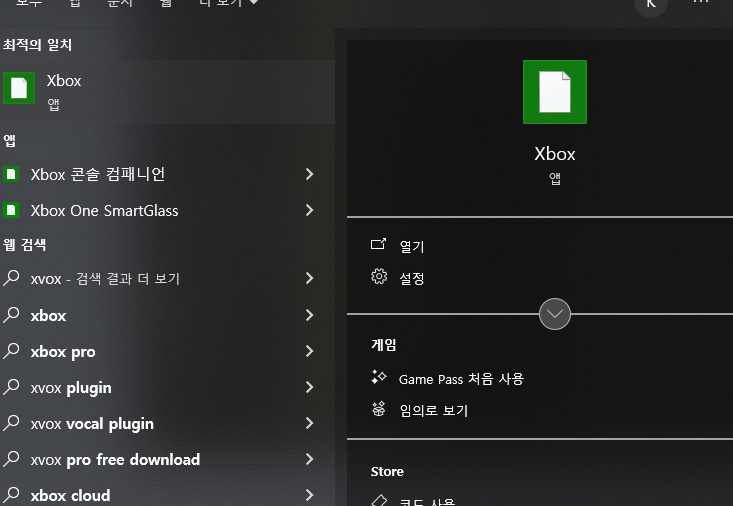The width and height of the screenshot is (733, 506).
Task: Click search icon beside 'xbox cloud'
Action: click(11, 495)
